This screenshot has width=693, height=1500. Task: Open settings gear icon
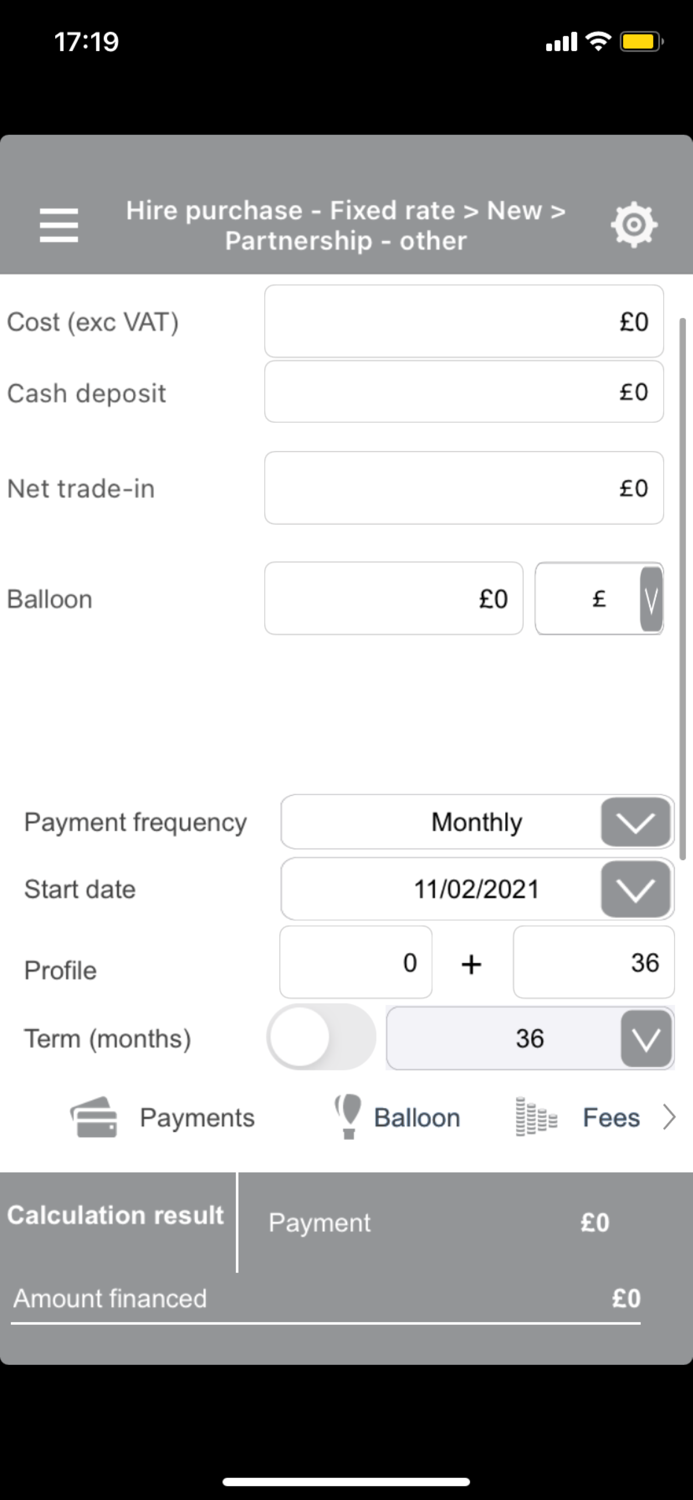(x=634, y=225)
